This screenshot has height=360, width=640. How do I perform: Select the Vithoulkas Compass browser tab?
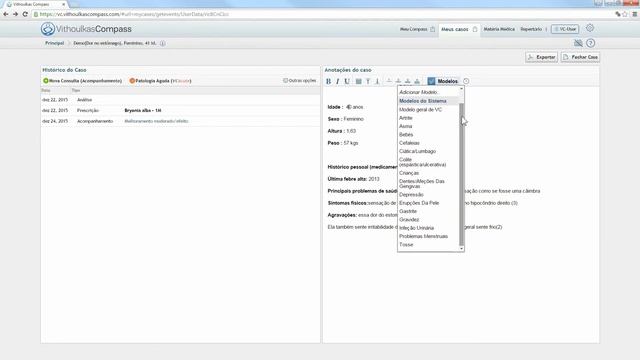pyautogui.click(x=35, y=4)
